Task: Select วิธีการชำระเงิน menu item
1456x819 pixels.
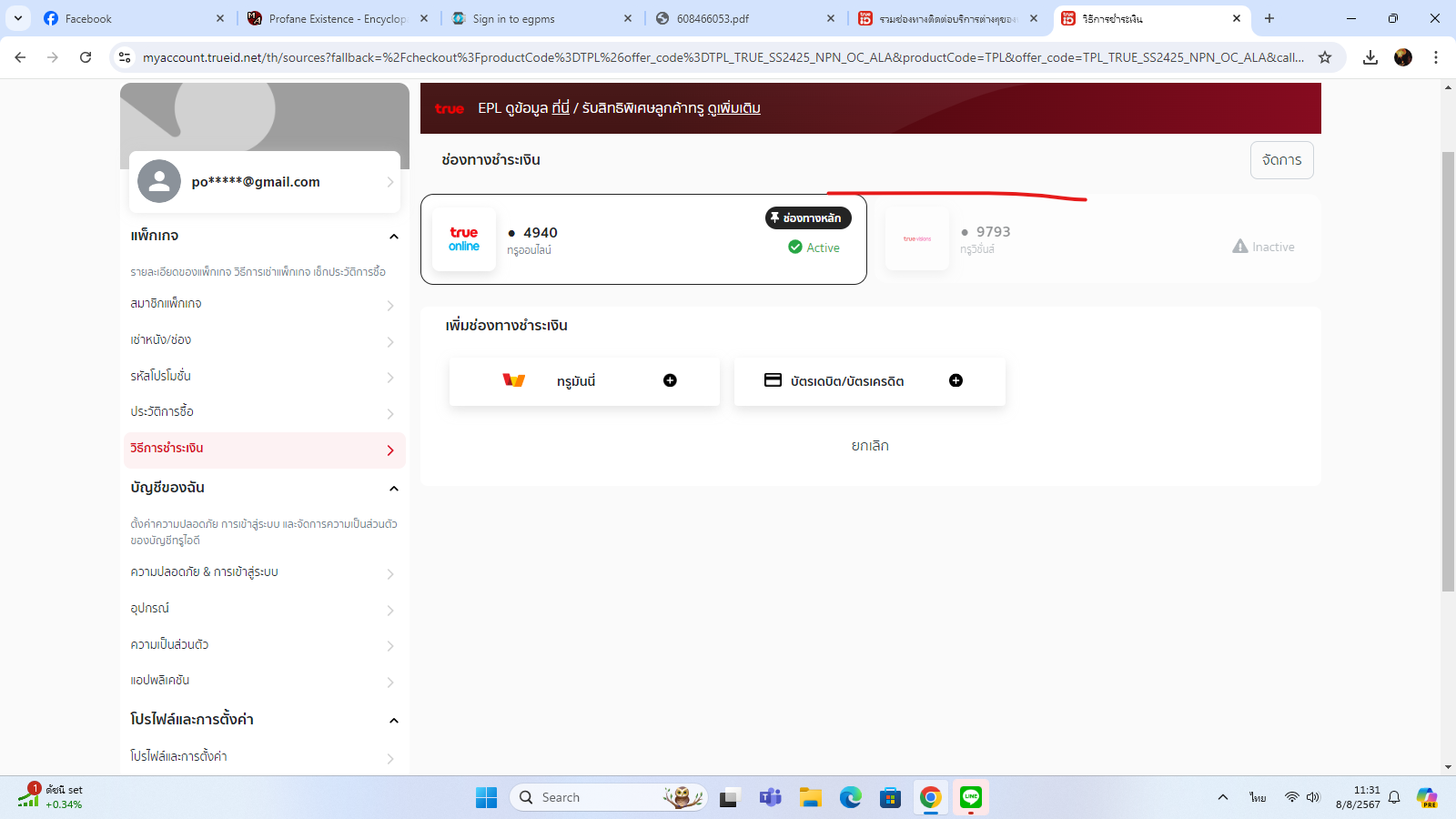Action: (264, 450)
